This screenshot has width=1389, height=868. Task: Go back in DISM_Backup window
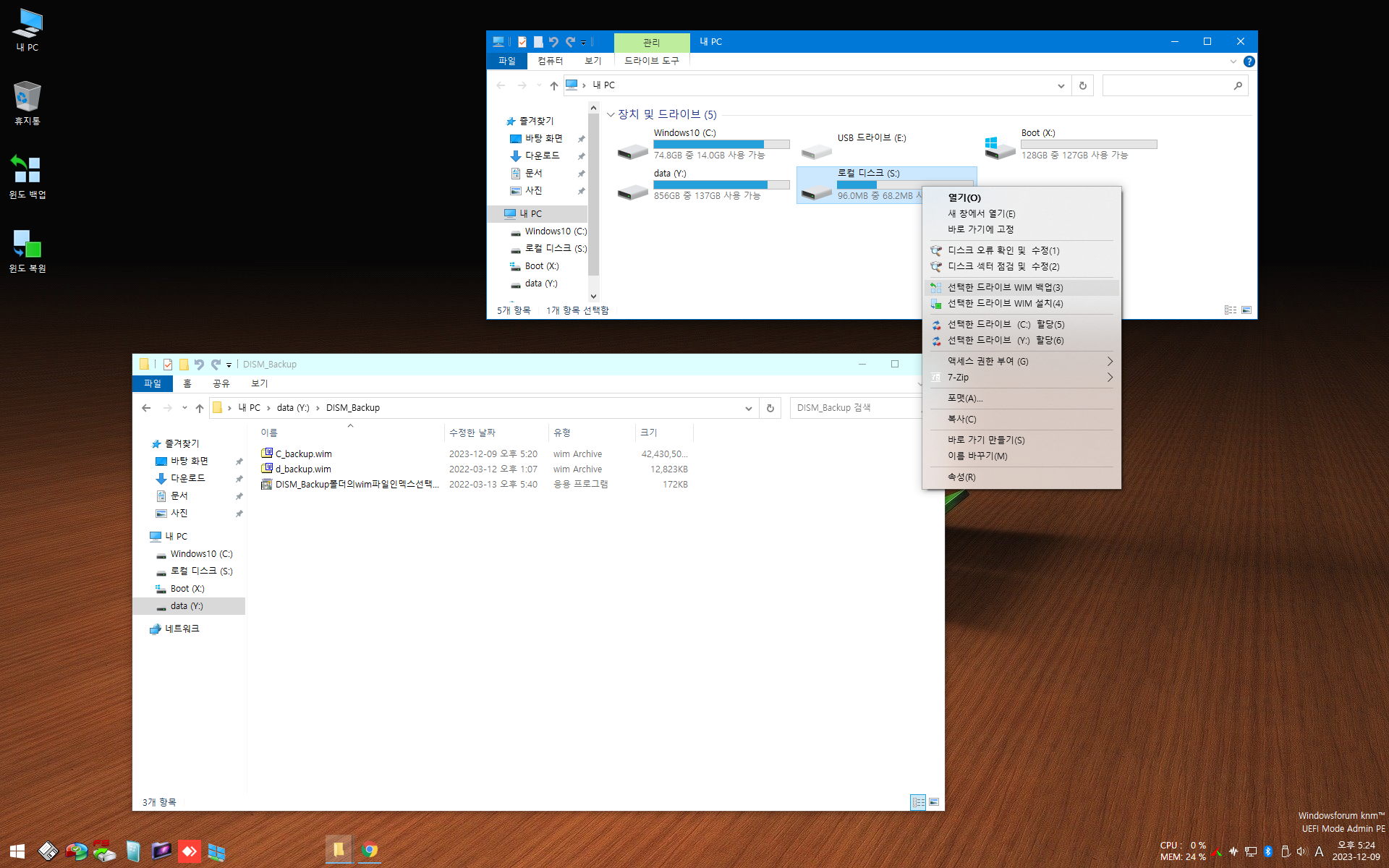point(146,408)
